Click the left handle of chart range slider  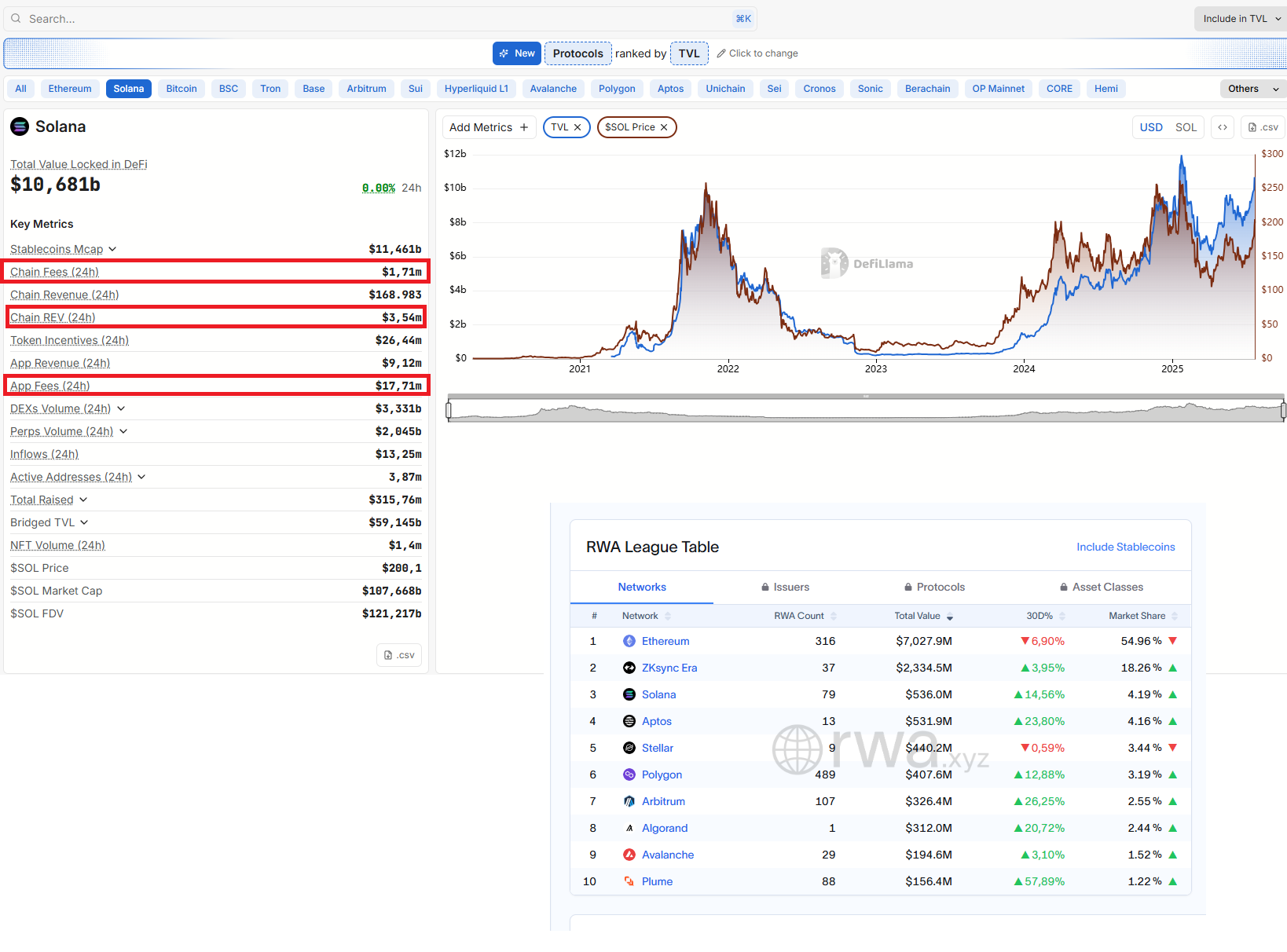point(449,410)
